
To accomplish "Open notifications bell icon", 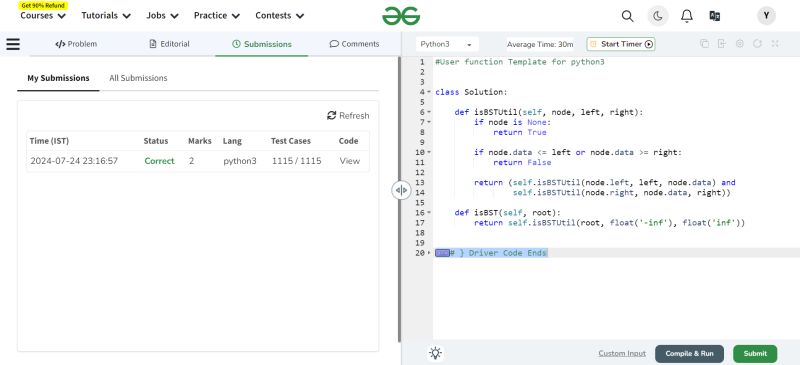I will tap(687, 16).
